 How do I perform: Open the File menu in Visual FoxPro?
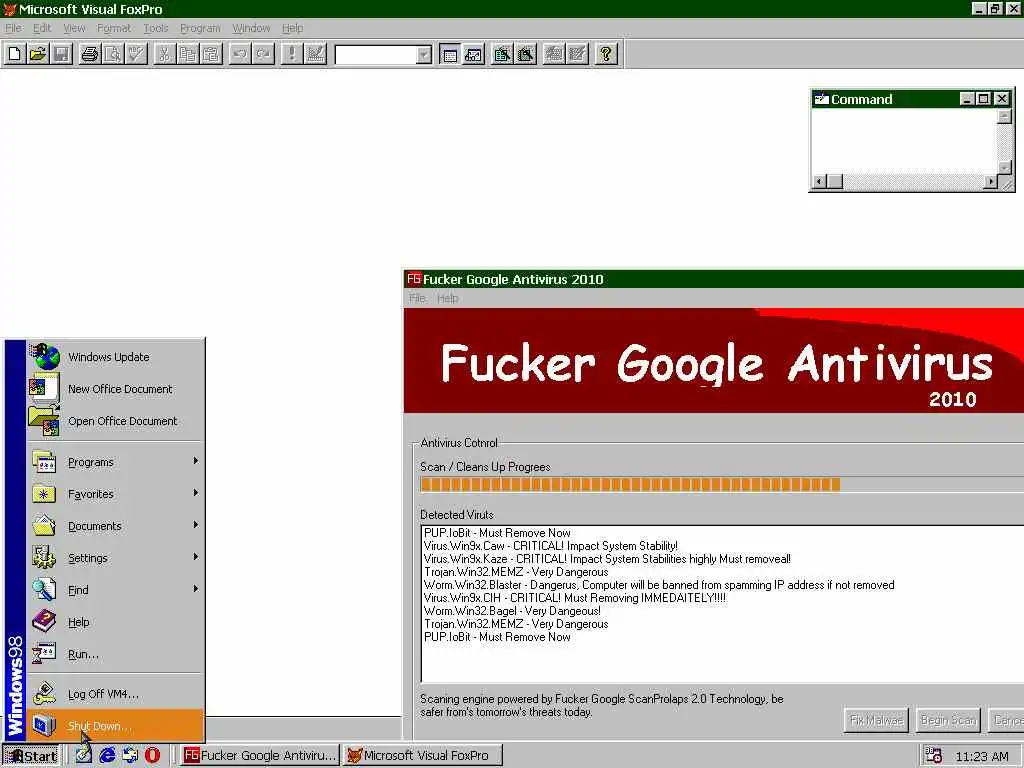click(x=13, y=28)
